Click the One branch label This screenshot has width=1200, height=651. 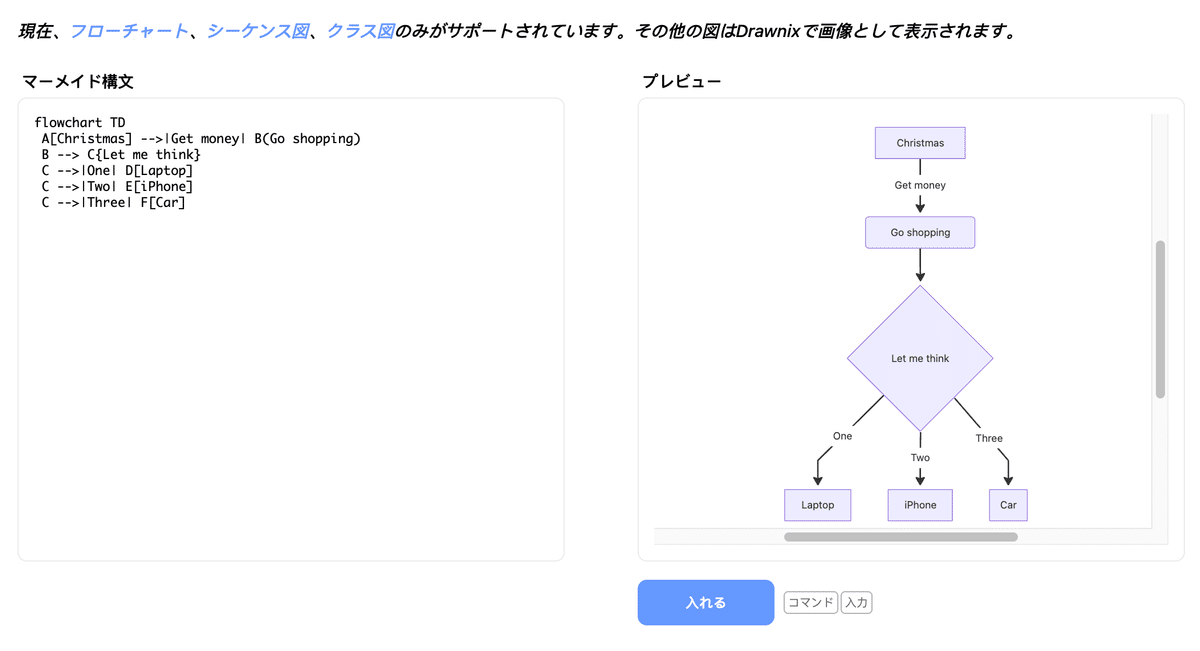(x=842, y=435)
